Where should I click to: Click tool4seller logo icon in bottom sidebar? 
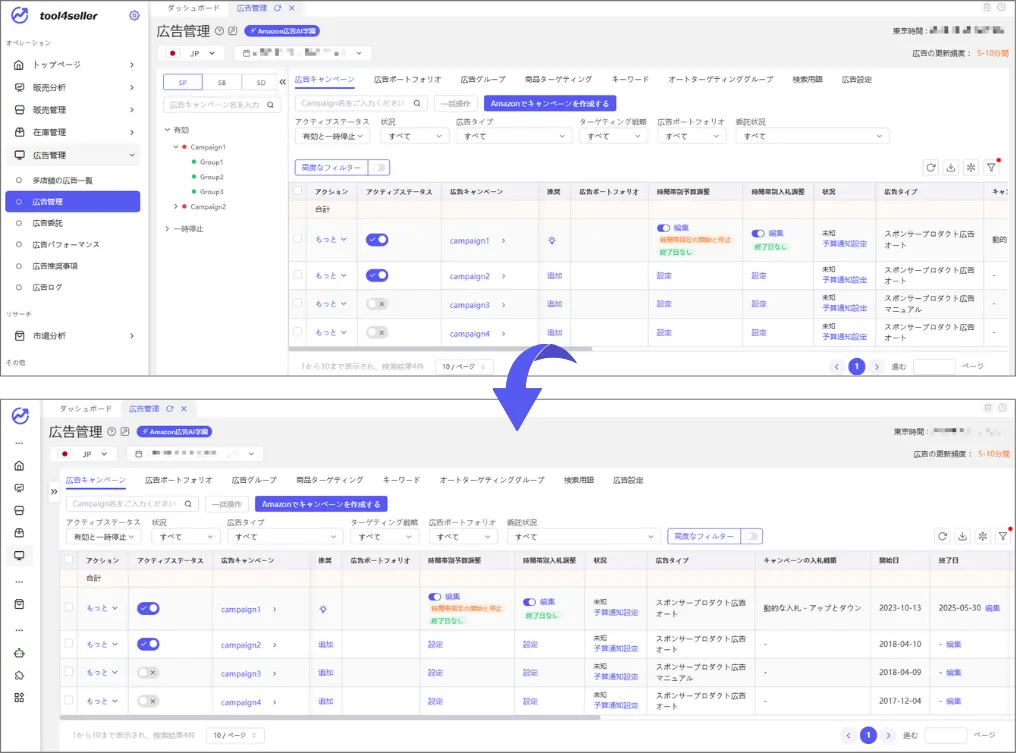click(x=20, y=416)
